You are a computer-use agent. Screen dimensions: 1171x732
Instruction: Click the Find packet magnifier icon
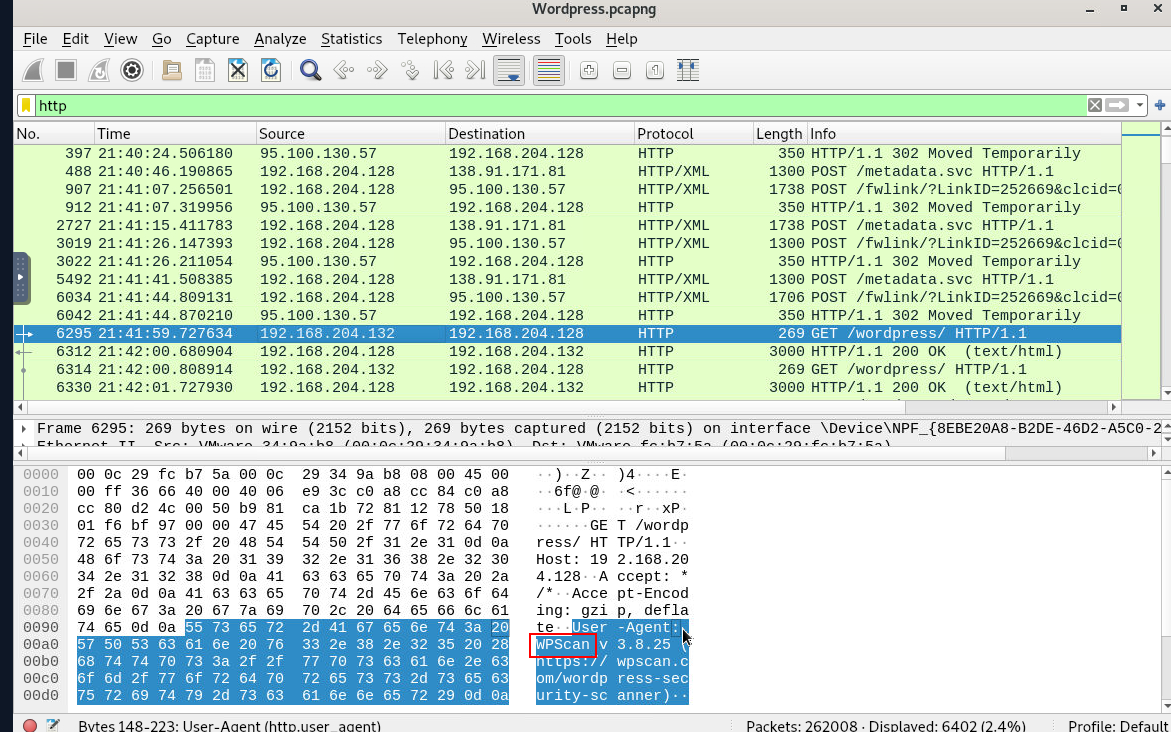310,70
